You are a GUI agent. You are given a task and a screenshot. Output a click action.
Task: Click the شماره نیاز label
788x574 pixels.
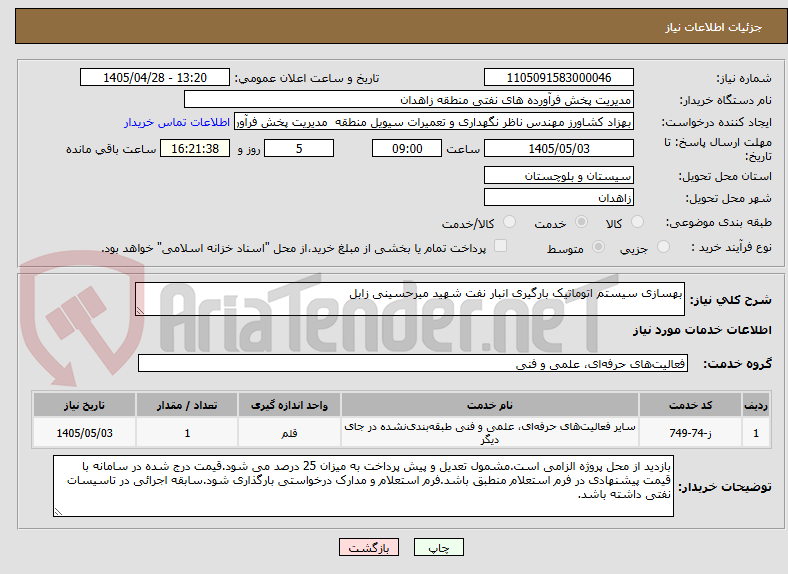[744, 78]
